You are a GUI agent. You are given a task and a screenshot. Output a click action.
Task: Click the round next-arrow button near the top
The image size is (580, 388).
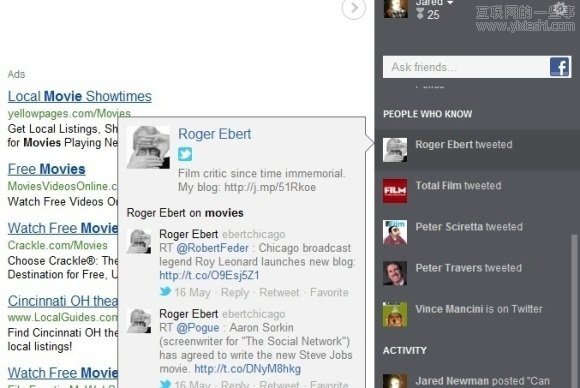(354, 8)
